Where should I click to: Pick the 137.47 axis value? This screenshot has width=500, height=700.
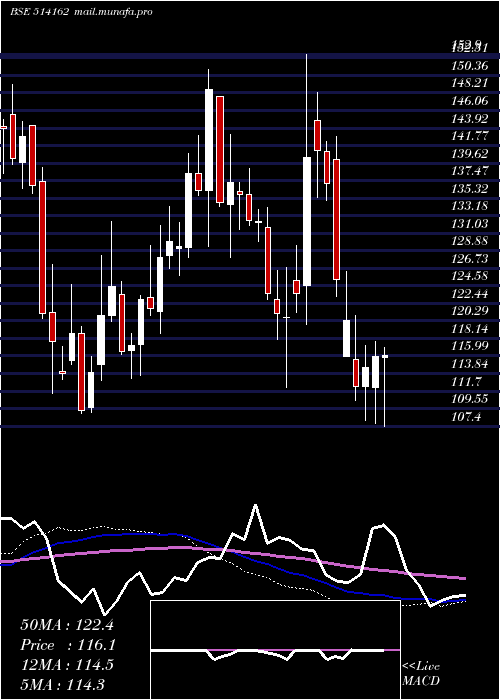coord(469,171)
